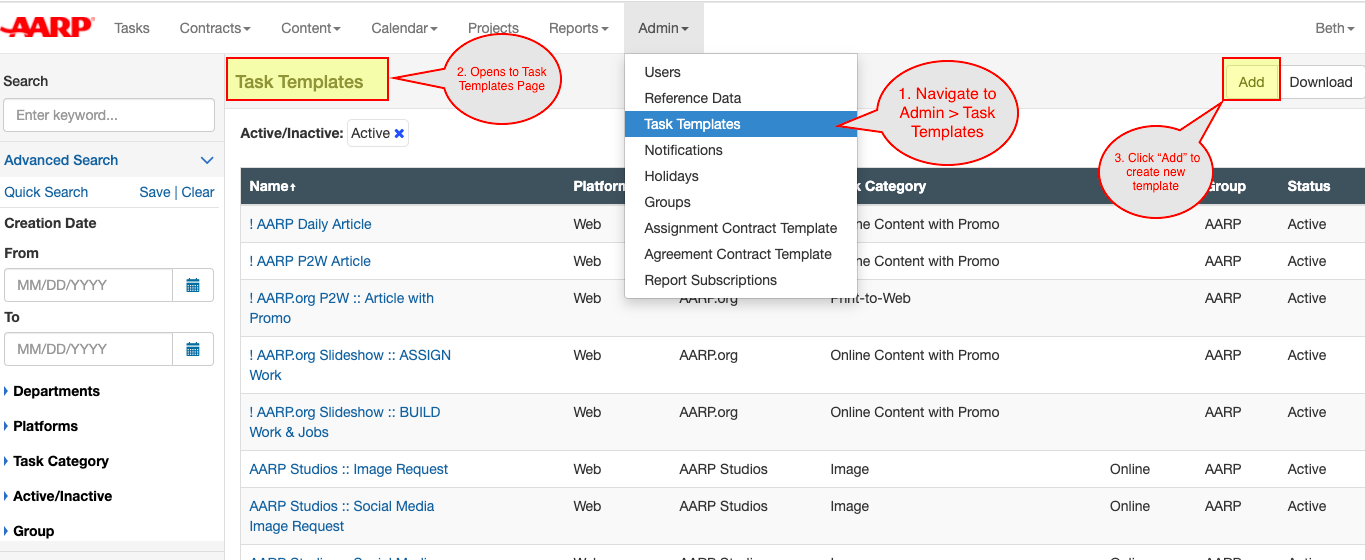Go to the Projects page
1365x560 pixels.
(x=493, y=28)
